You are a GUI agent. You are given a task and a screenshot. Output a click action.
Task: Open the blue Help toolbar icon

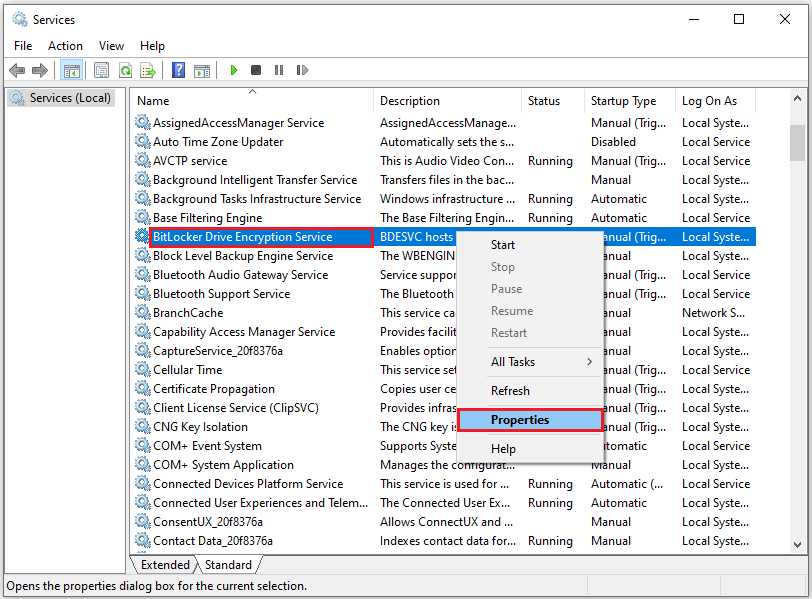pos(178,70)
